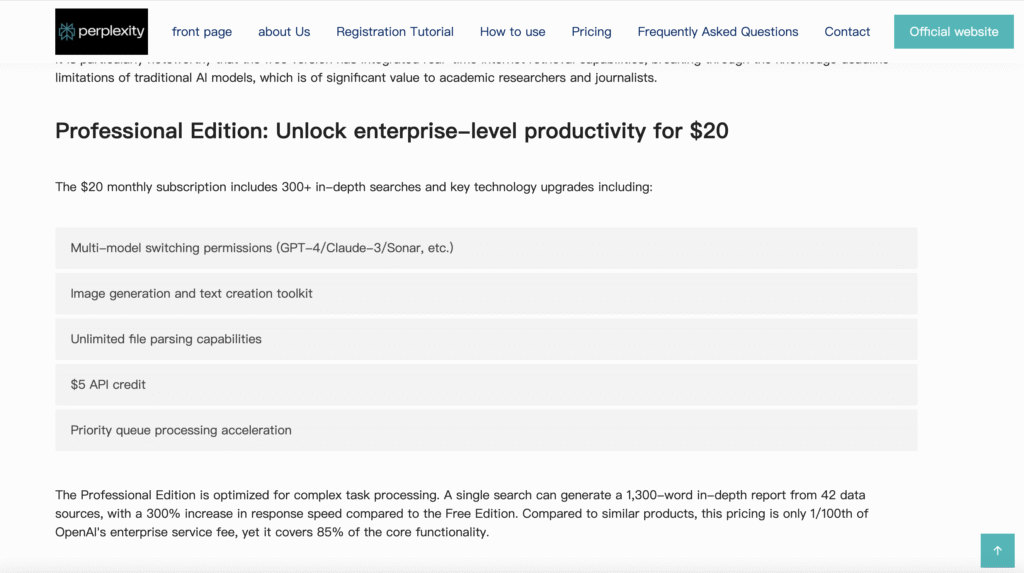Image resolution: width=1024 pixels, height=573 pixels.
Task: Click the line mentioning OpenAI's enterprise service fee
Action: tap(272, 532)
